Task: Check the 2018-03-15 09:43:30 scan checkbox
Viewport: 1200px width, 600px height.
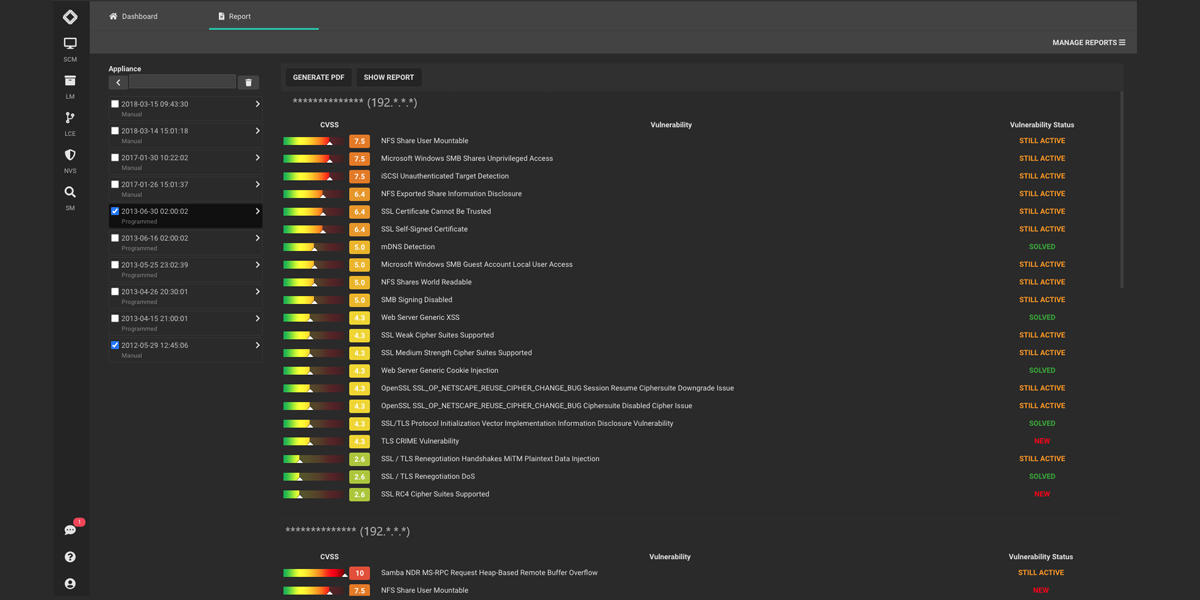Action: coord(115,104)
